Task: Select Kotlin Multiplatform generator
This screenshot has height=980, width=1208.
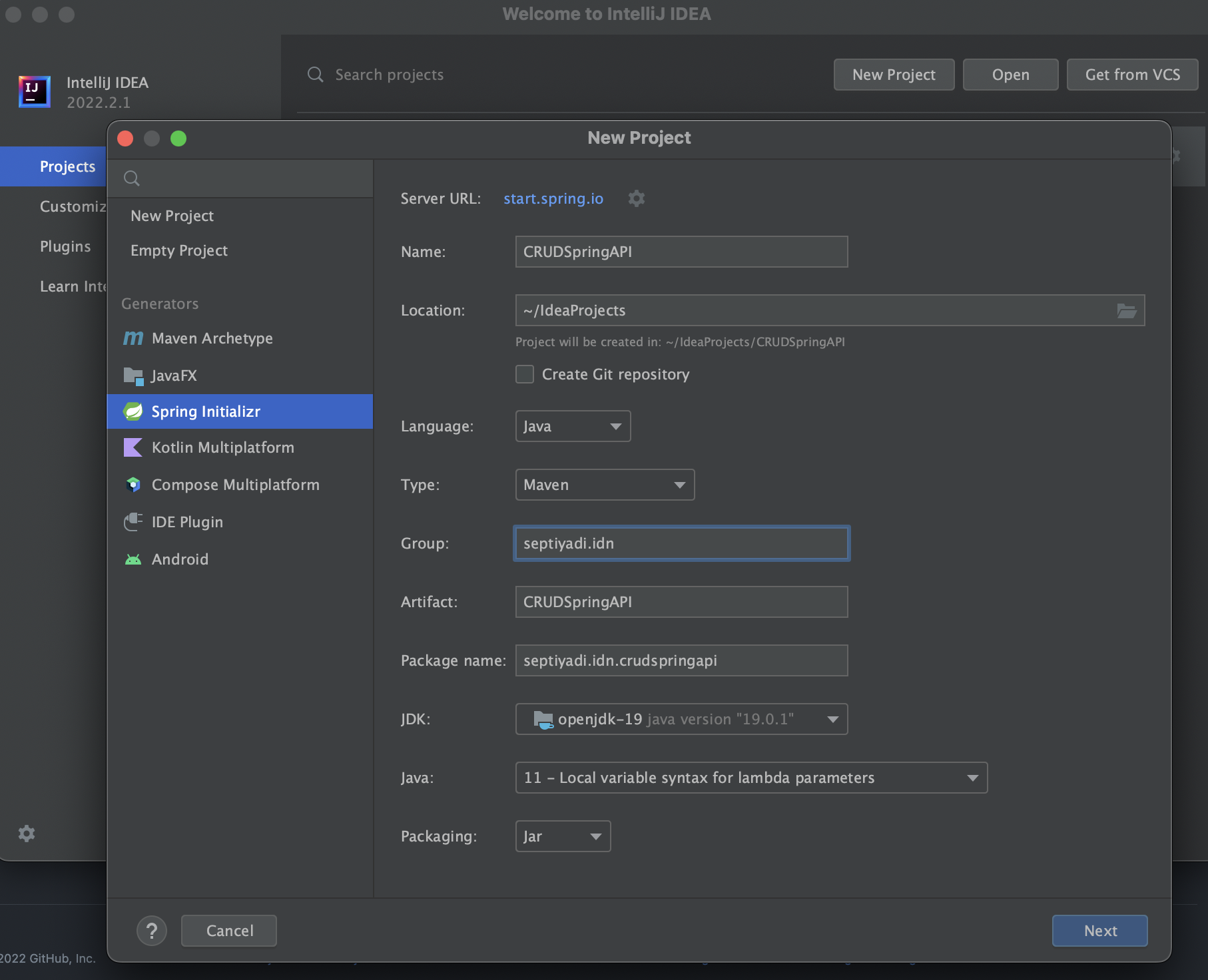Action: 240,447
